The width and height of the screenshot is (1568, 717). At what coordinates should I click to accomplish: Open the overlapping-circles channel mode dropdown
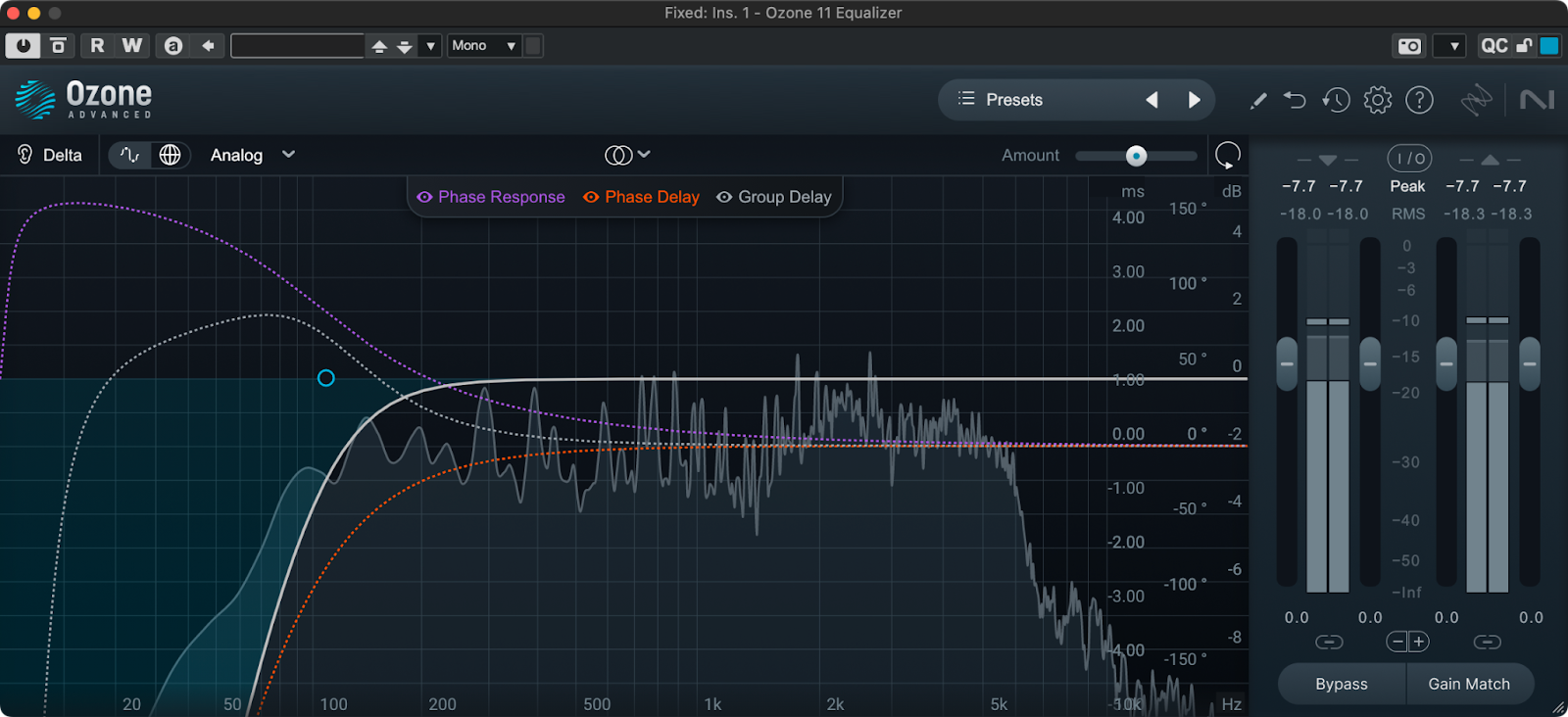(x=627, y=155)
